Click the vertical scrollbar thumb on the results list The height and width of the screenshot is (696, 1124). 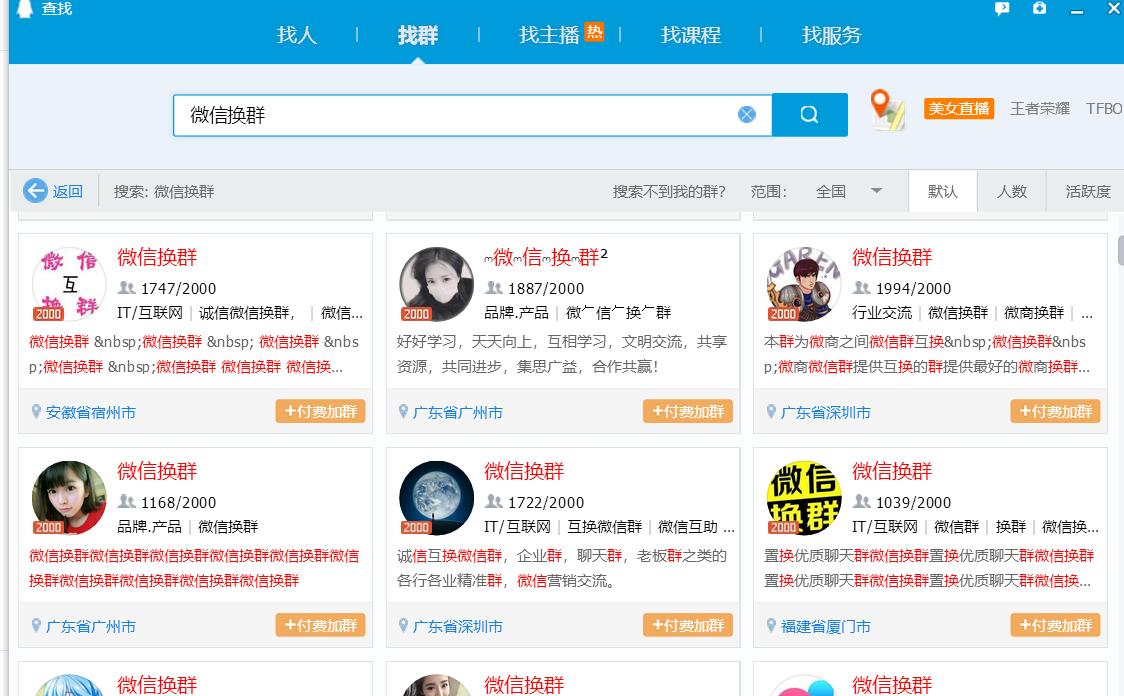(x=1120, y=249)
